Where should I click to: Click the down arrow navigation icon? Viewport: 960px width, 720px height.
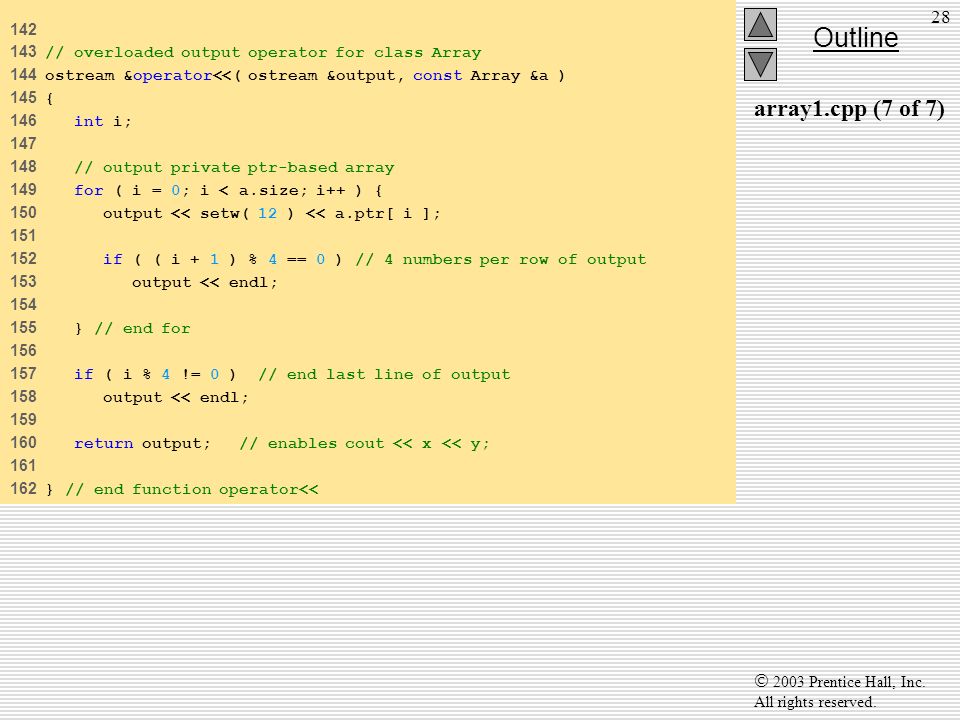click(x=760, y=64)
